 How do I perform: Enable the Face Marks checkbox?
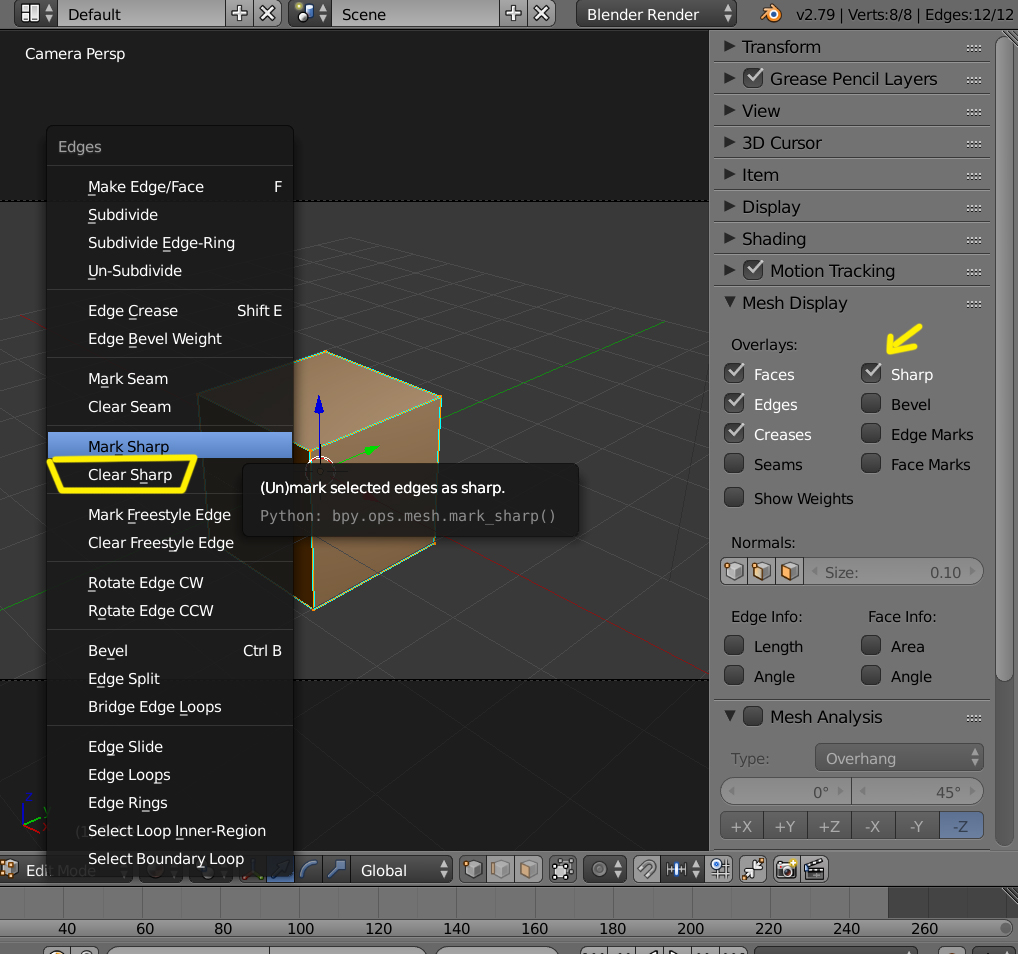871,464
